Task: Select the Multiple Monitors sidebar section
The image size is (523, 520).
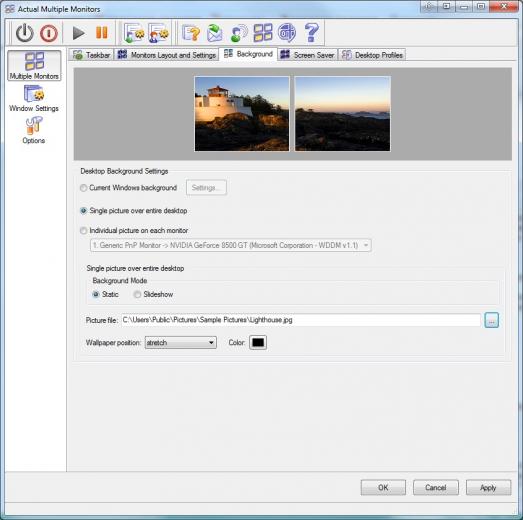Action: [34, 65]
